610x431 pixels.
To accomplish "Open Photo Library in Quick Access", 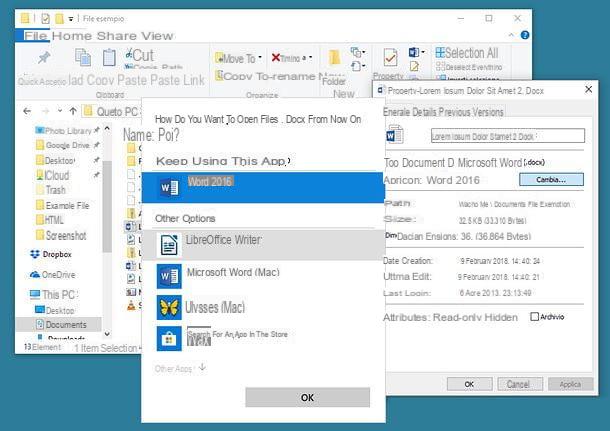I will 64,130.
